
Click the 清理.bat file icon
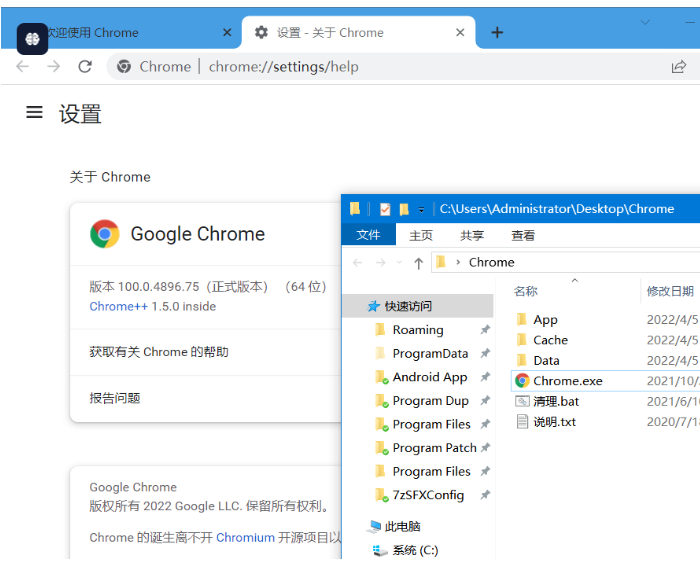pos(522,401)
